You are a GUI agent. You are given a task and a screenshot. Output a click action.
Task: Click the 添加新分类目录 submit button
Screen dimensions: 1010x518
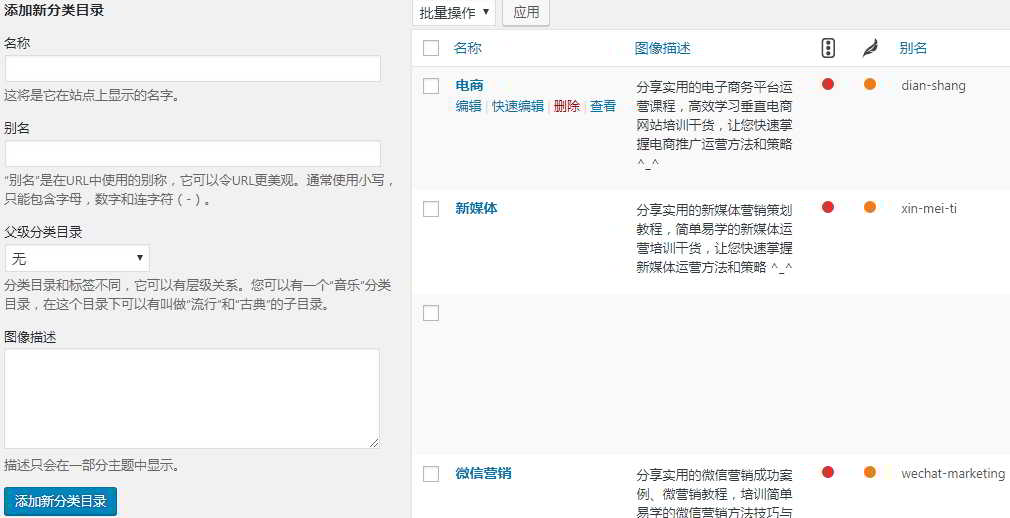[x=61, y=501]
